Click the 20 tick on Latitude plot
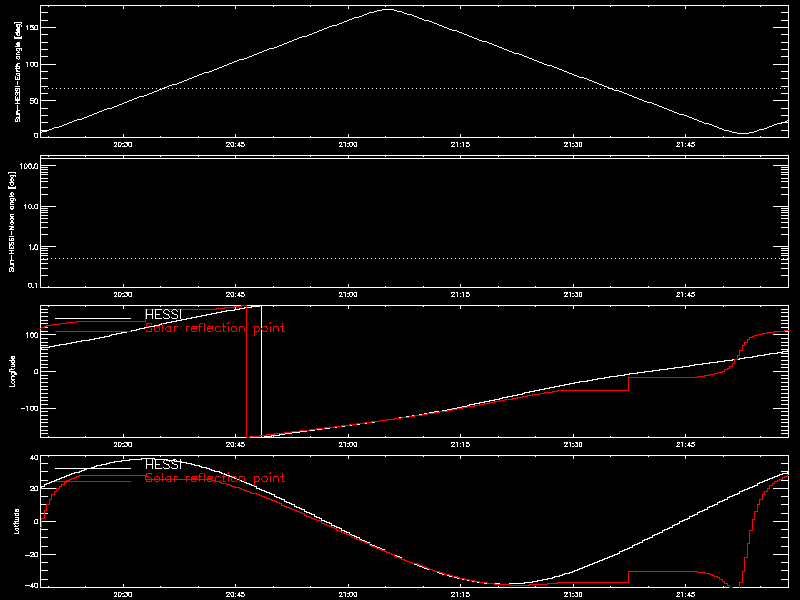 [34, 489]
